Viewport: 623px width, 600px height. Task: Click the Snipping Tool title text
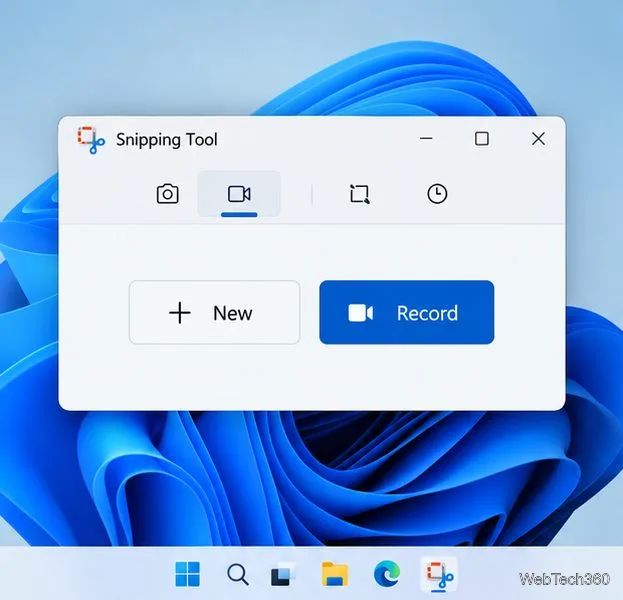click(167, 140)
